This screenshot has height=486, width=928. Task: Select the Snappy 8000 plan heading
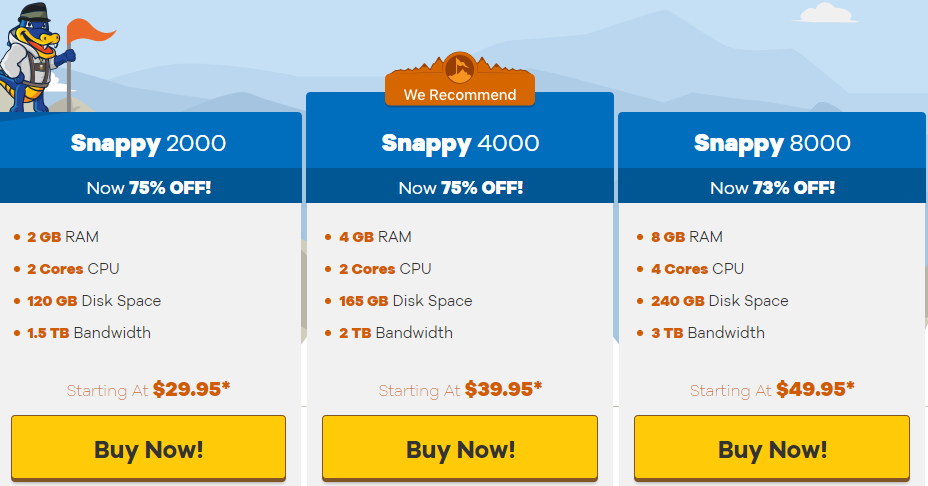772,143
